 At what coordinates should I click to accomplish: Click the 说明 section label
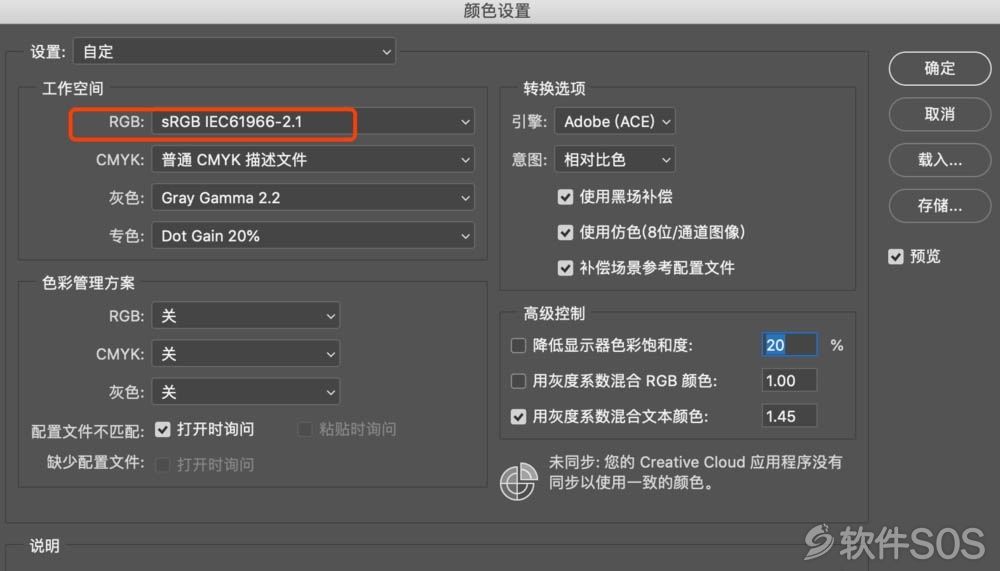pyautogui.click(x=45, y=545)
